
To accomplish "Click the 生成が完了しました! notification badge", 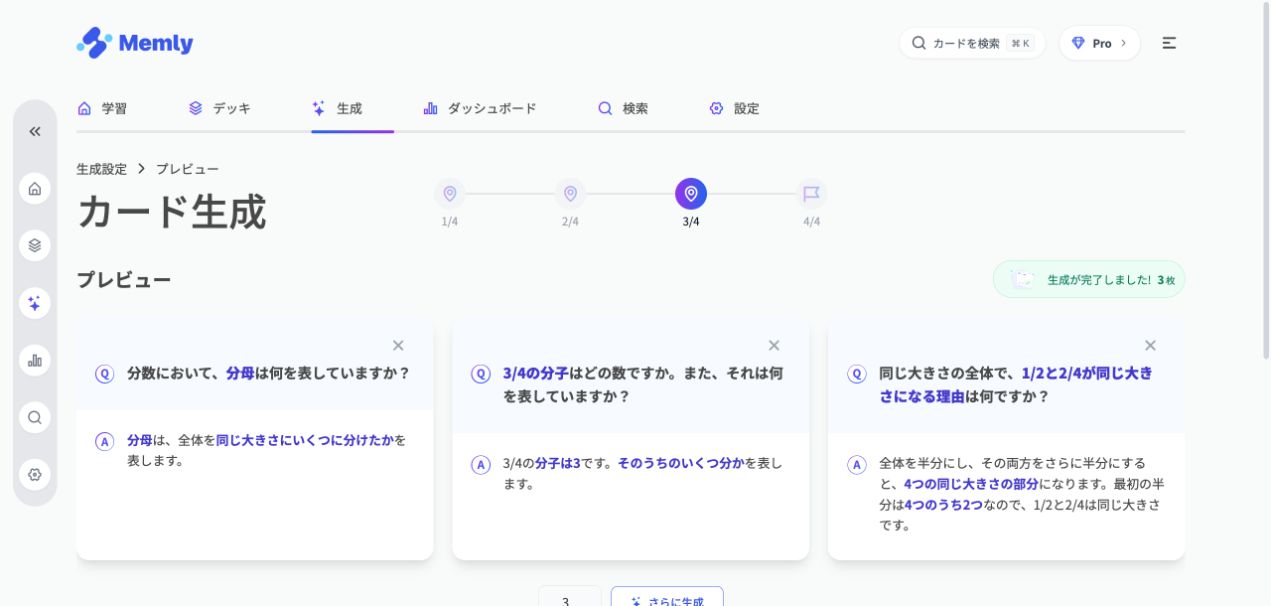I will pos(1089,279).
